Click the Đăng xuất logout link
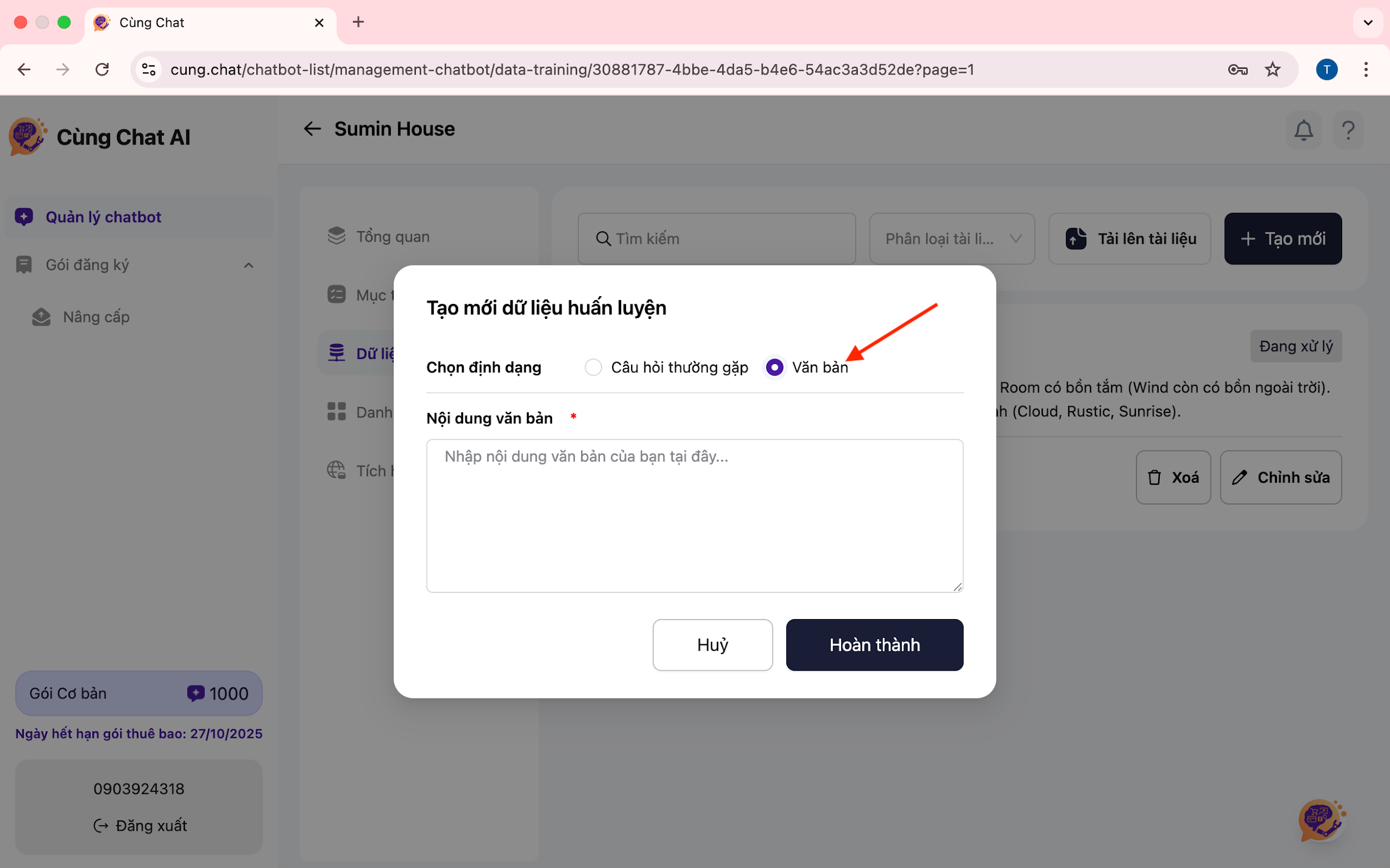The image size is (1390, 868). pos(140,826)
